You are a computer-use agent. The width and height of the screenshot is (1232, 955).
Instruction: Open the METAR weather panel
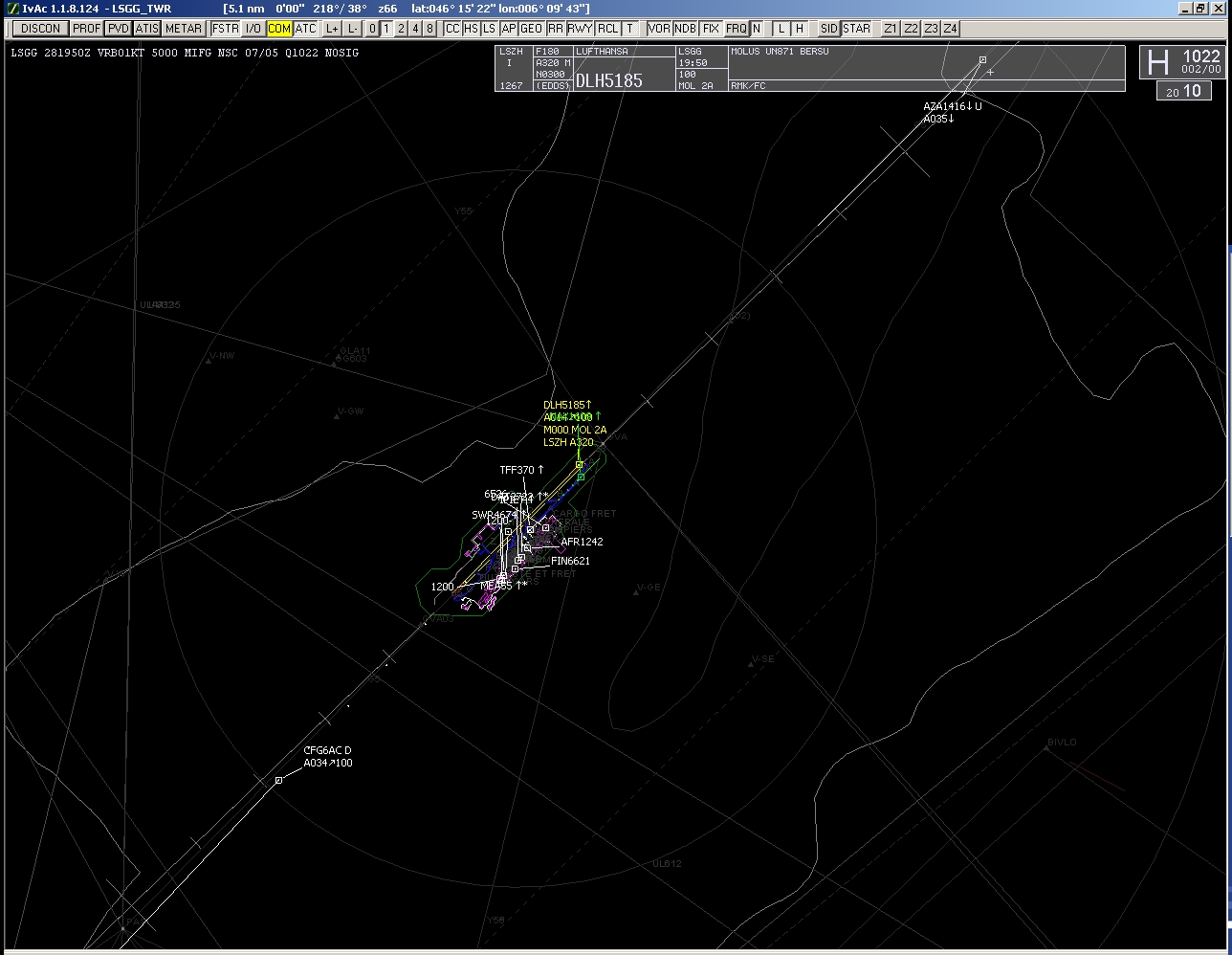[x=183, y=29]
